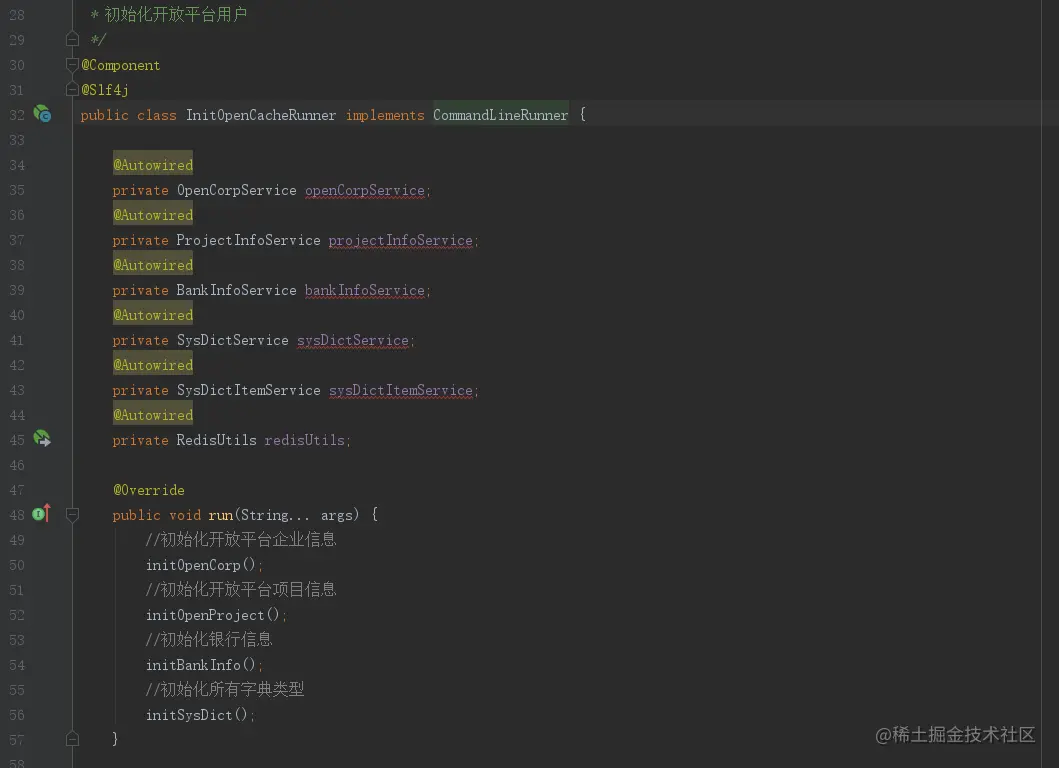Click the BankInfoService type name
The image size is (1059, 768).
[236, 290]
